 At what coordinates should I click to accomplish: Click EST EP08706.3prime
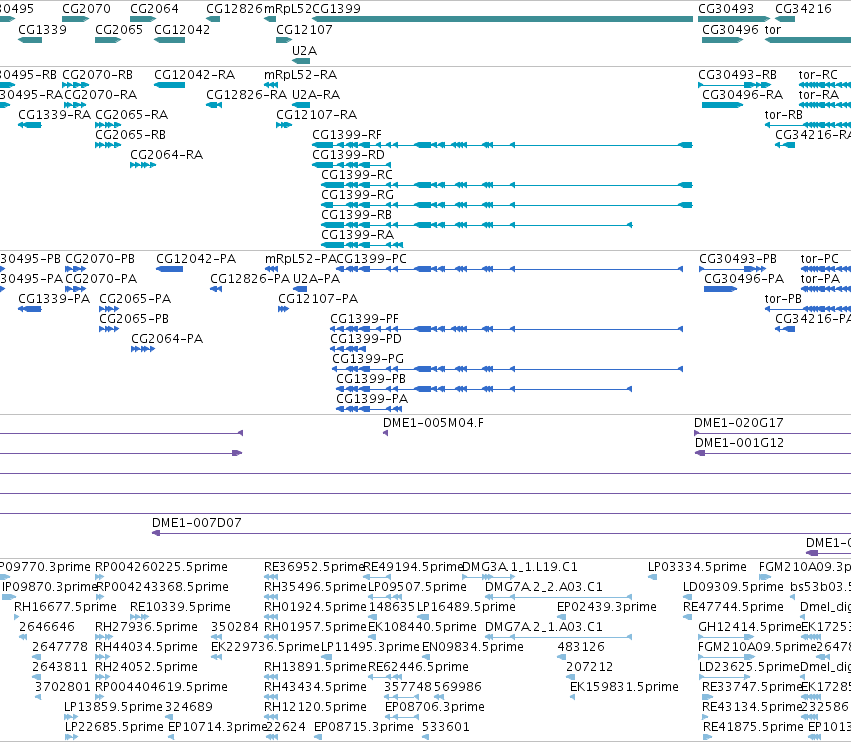[x=435, y=707]
